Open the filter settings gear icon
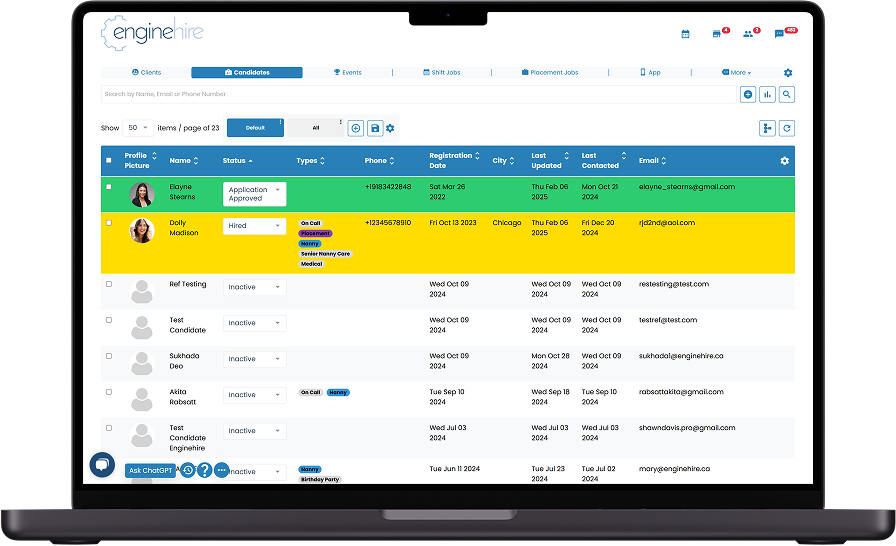The width and height of the screenshot is (896, 546). click(390, 129)
